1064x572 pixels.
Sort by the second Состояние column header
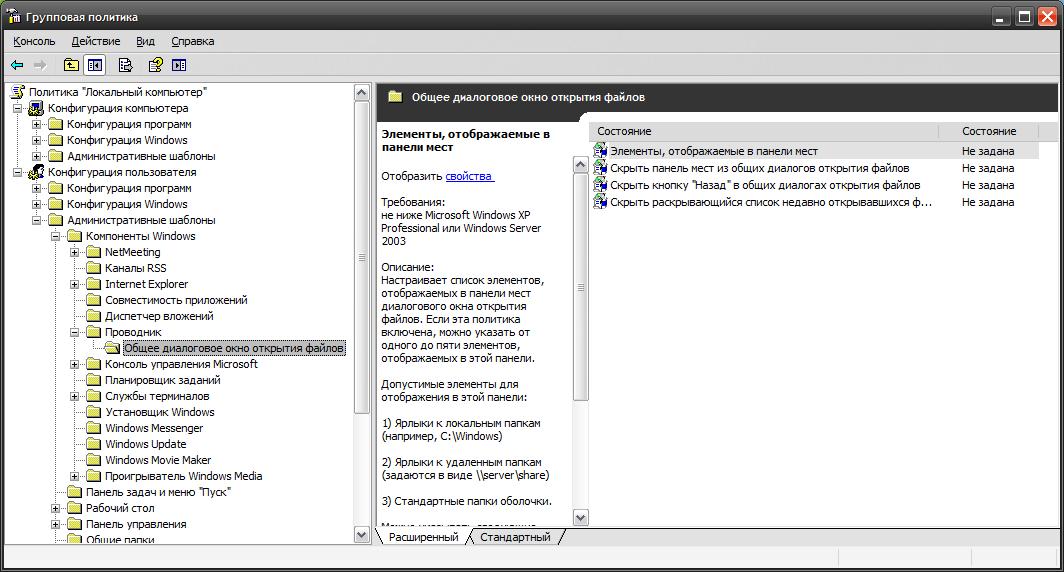tap(988, 131)
